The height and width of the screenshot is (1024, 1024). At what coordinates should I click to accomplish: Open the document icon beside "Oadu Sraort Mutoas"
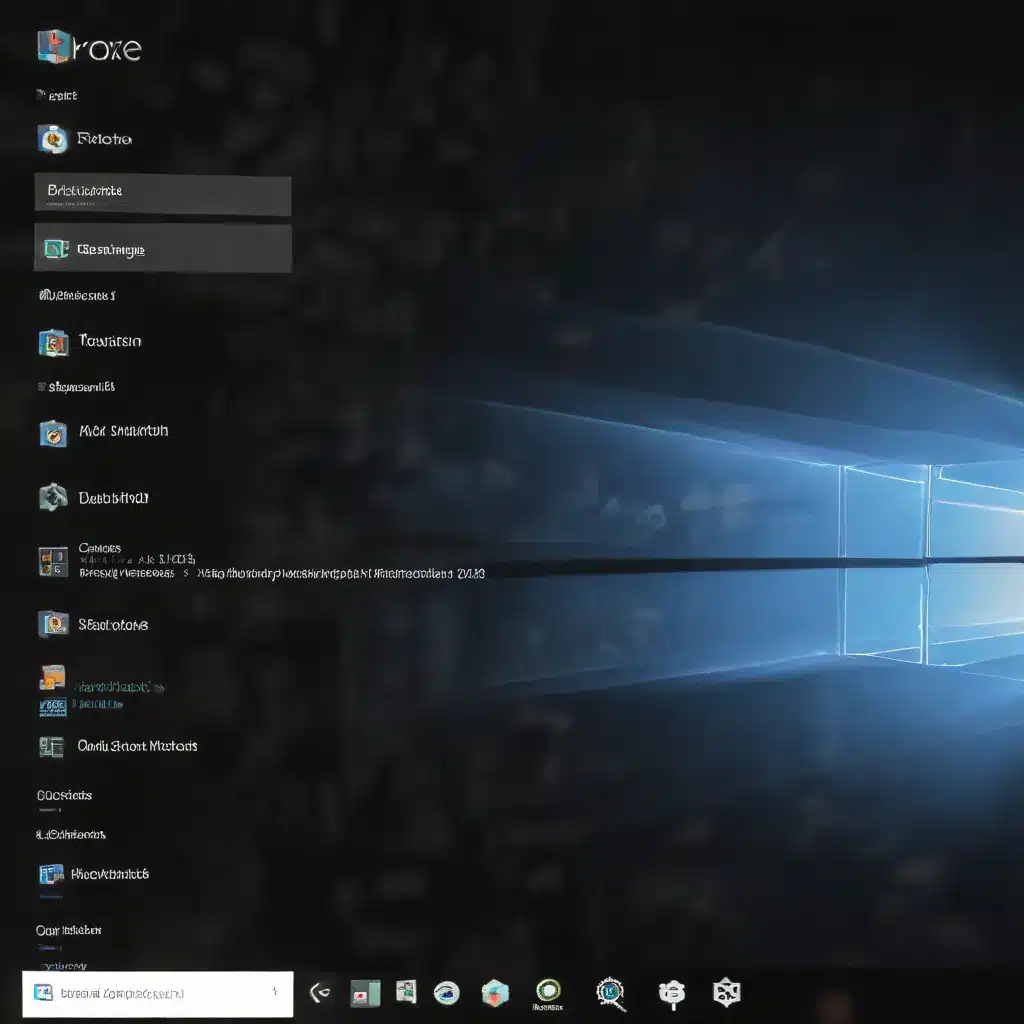coord(52,747)
